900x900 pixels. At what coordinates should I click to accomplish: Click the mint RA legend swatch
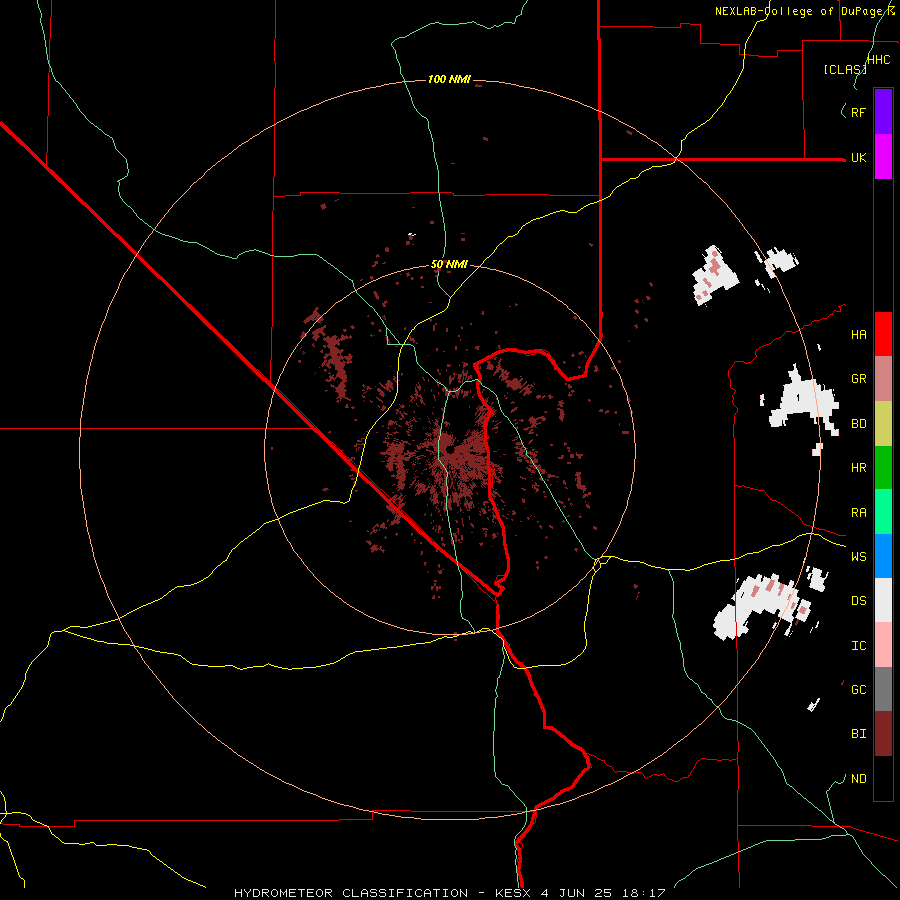click(x=883, y=512)
